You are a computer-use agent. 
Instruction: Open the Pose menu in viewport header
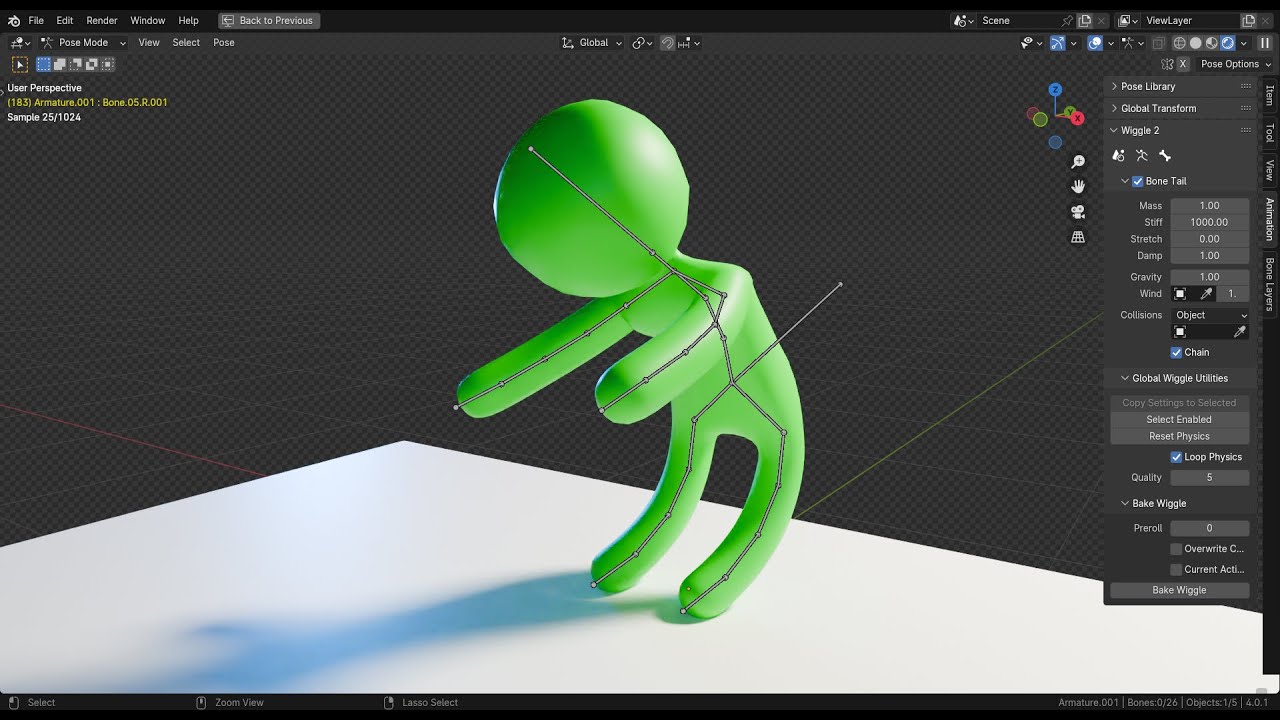click(x=224, y=43)
